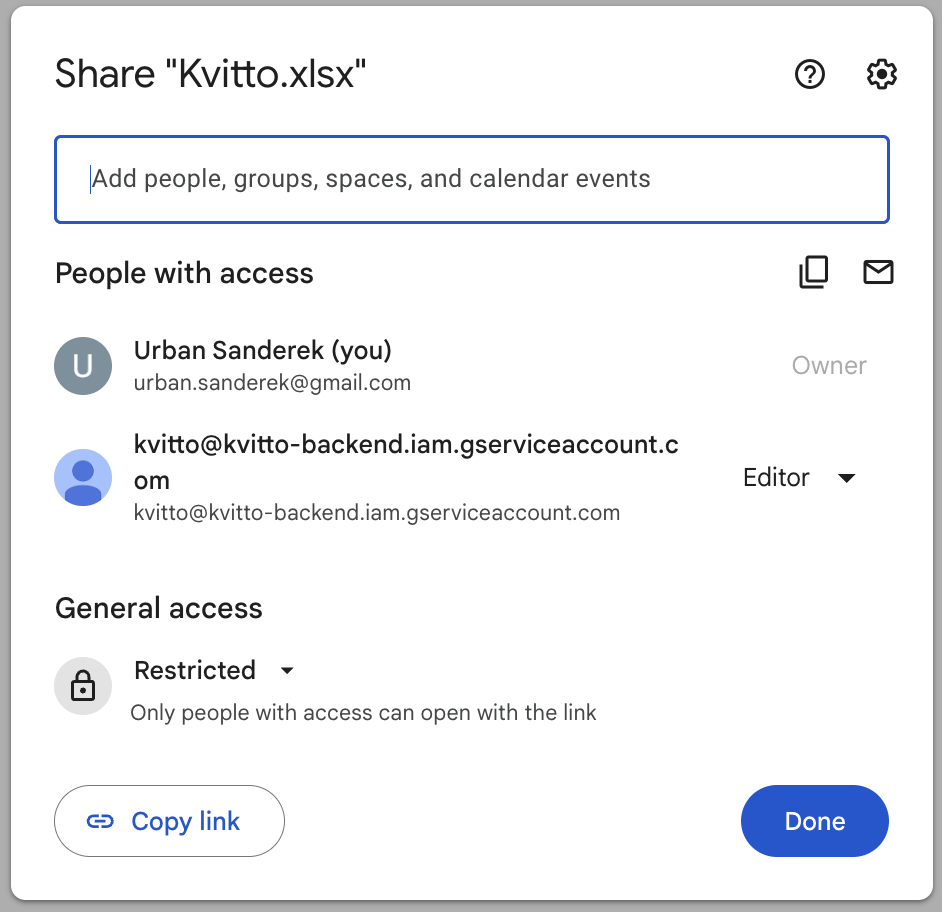Click Urban Sanderek's "U" avatar
942x912 pixels.
click(x=83, y=366)
